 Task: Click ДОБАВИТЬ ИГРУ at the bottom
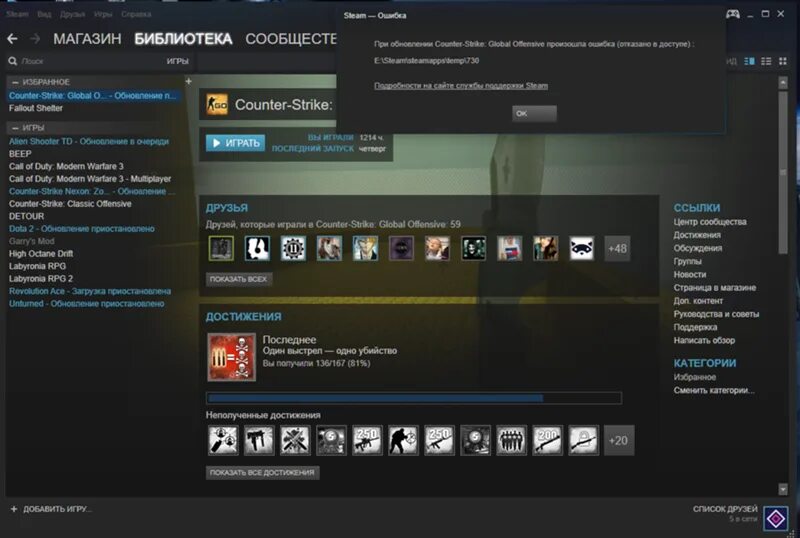[57, 509]
